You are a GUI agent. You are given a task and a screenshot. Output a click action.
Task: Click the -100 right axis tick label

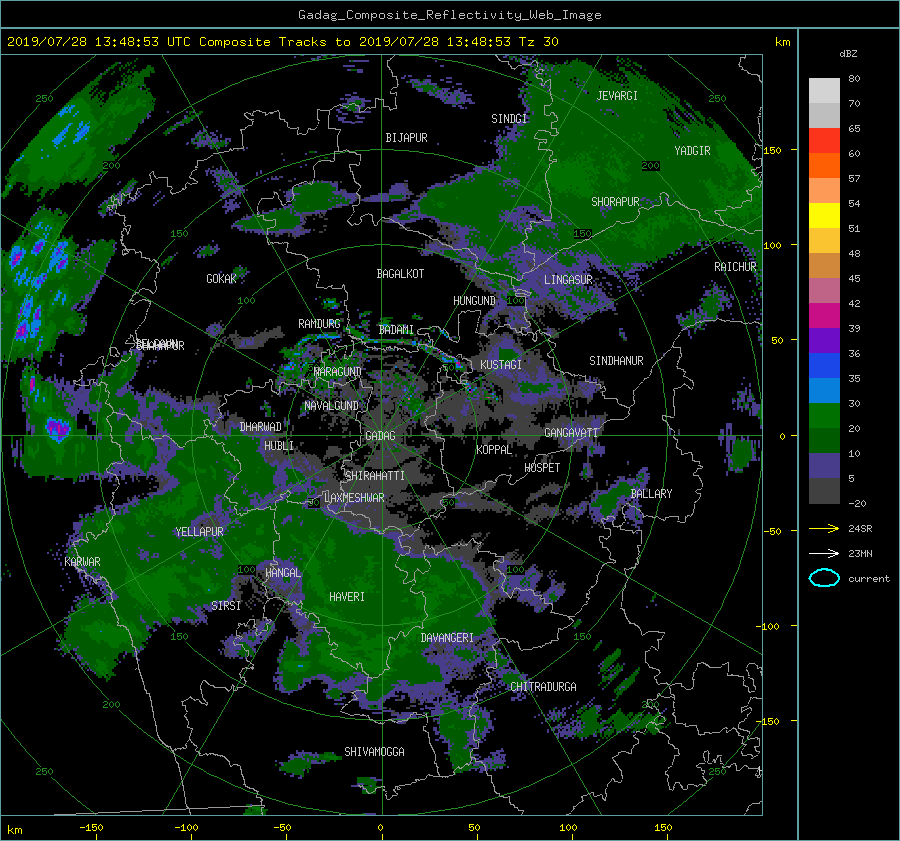coord(767,626)
